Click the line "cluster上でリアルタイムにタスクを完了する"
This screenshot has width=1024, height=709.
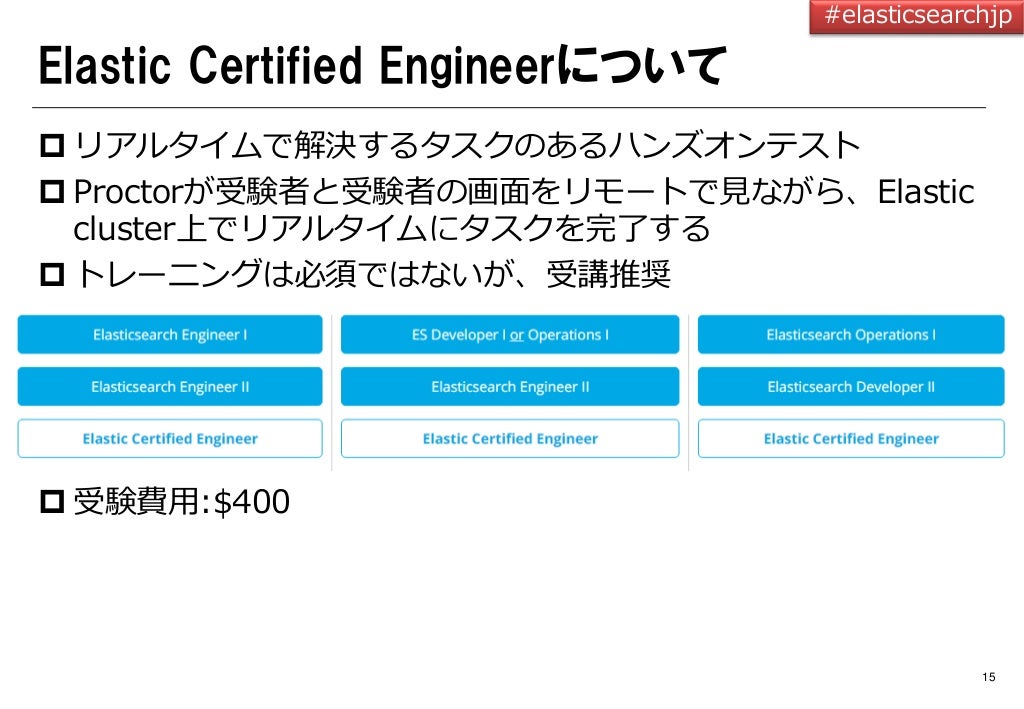pyautogui.click(x=391, y=228)
